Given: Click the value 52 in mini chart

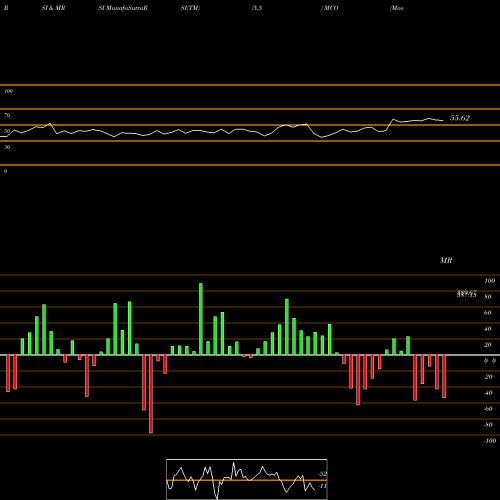Looking at the screenshot, I should 323,474.
